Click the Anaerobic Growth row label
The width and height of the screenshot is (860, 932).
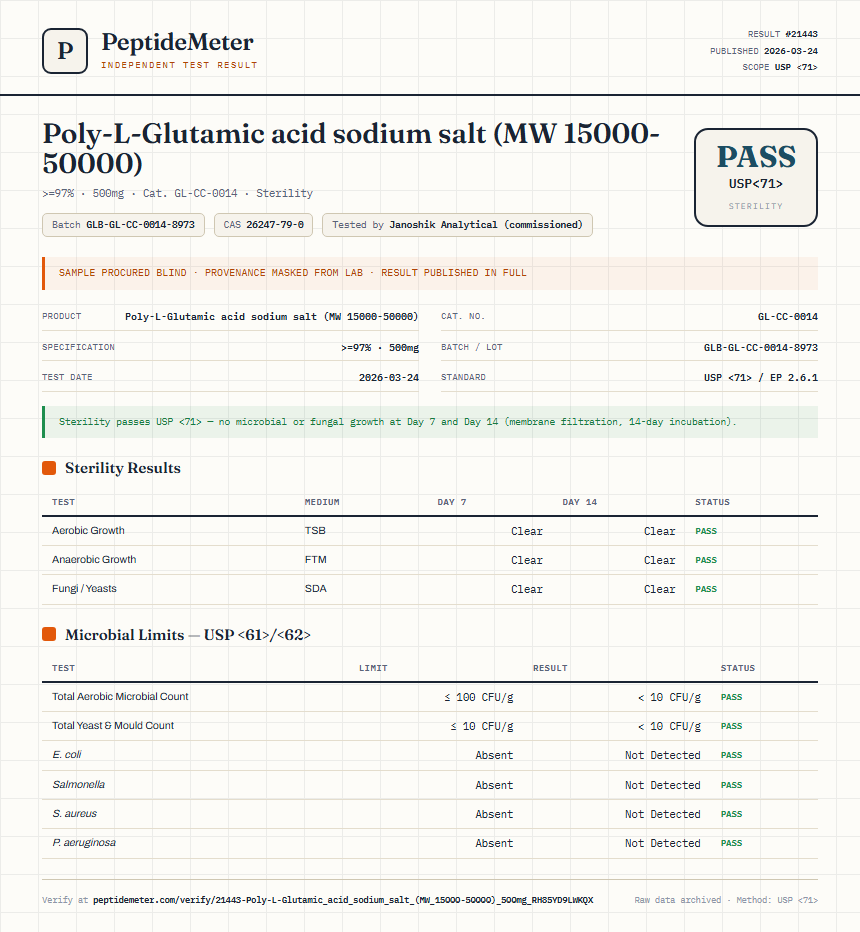pos(94,560)
